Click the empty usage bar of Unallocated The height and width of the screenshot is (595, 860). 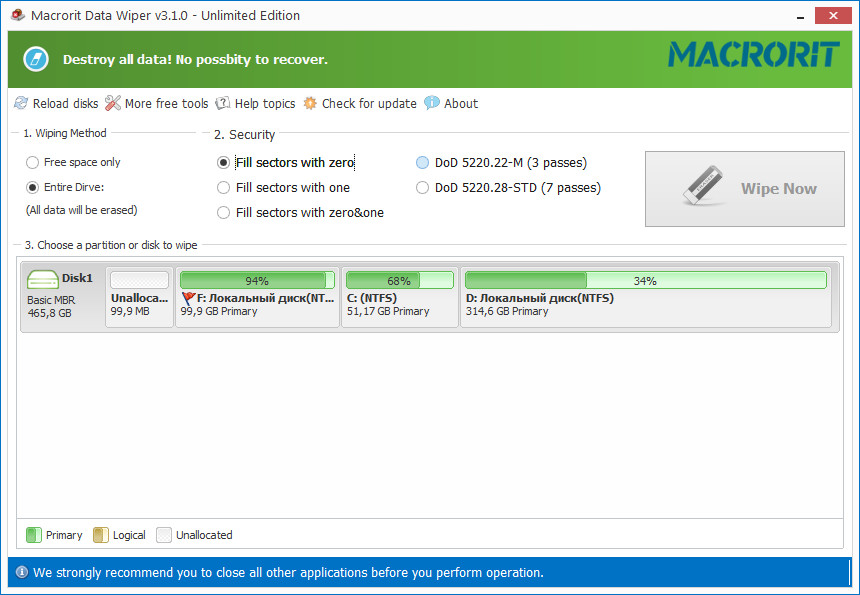click(139, 280)
